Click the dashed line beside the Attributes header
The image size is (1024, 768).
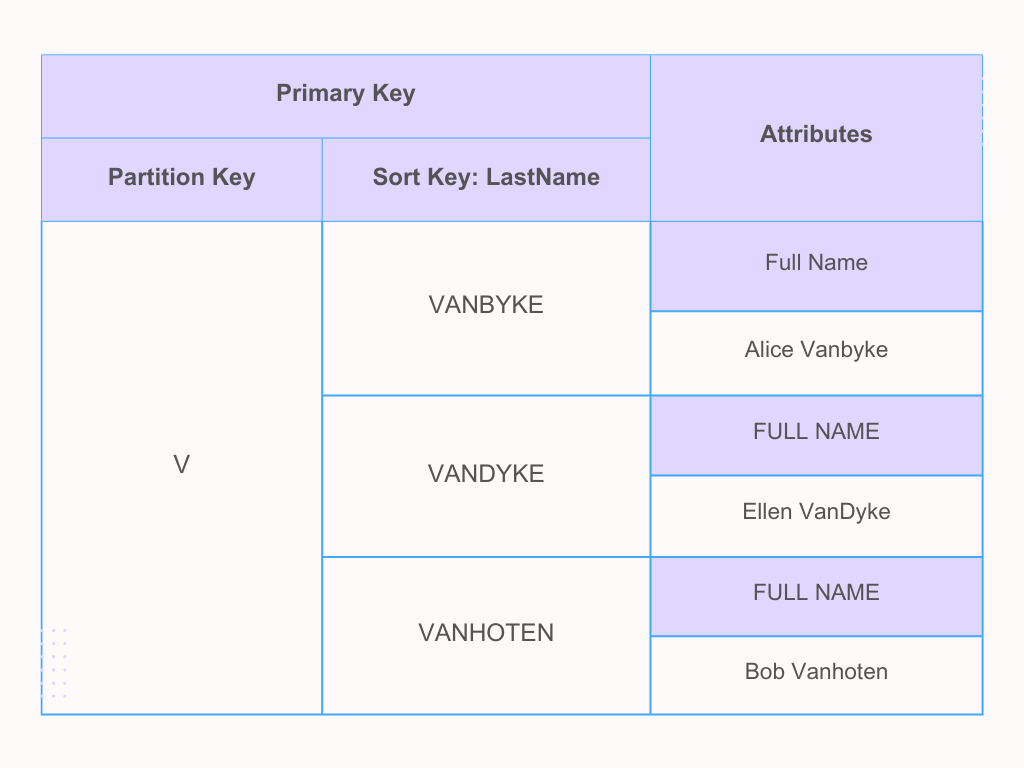[982, 110]
